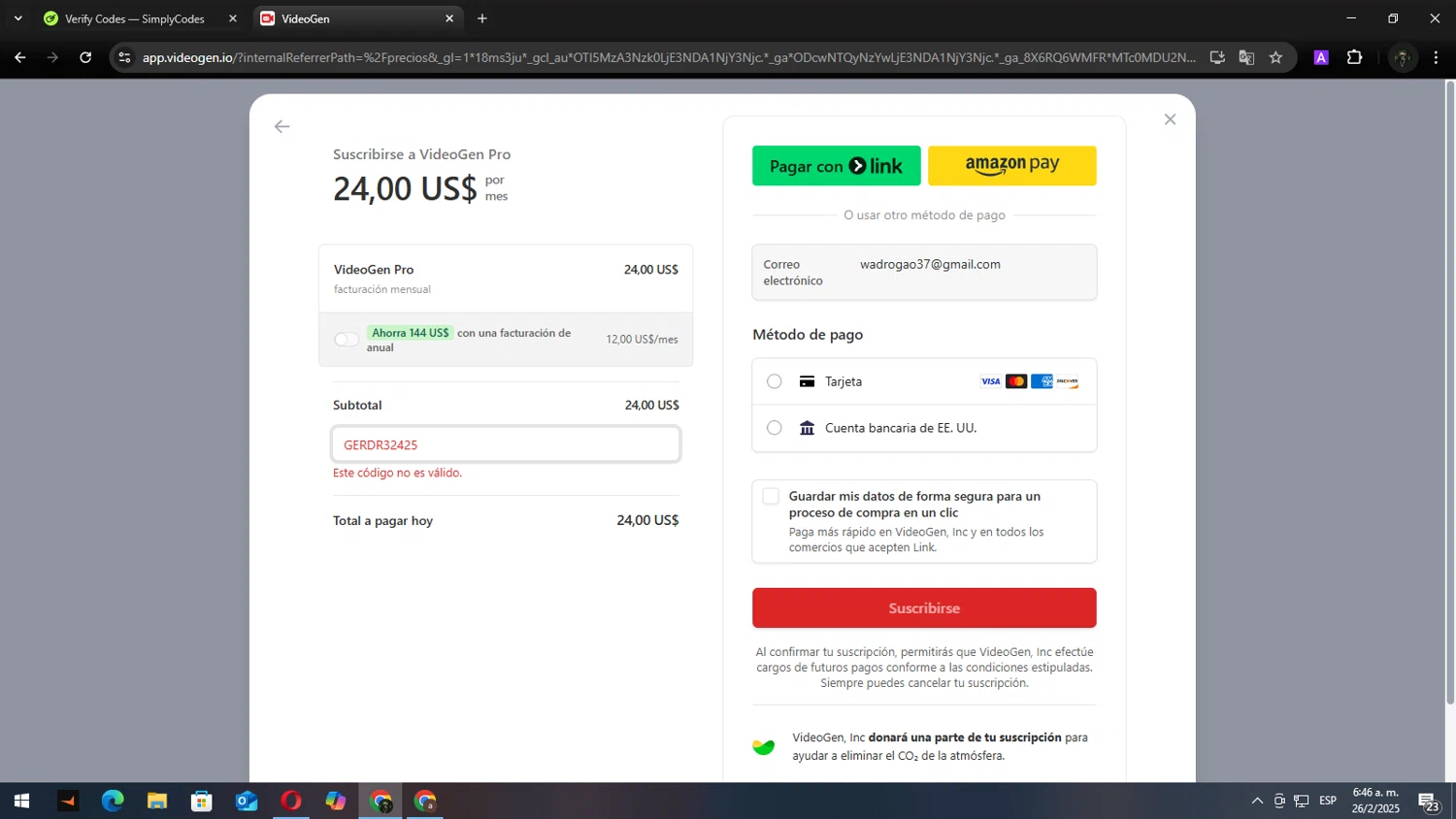The width and height of the screenshot is (1456, 819).
Task: Open Microsoft Edge from taskbar
Action: point(113,801)
